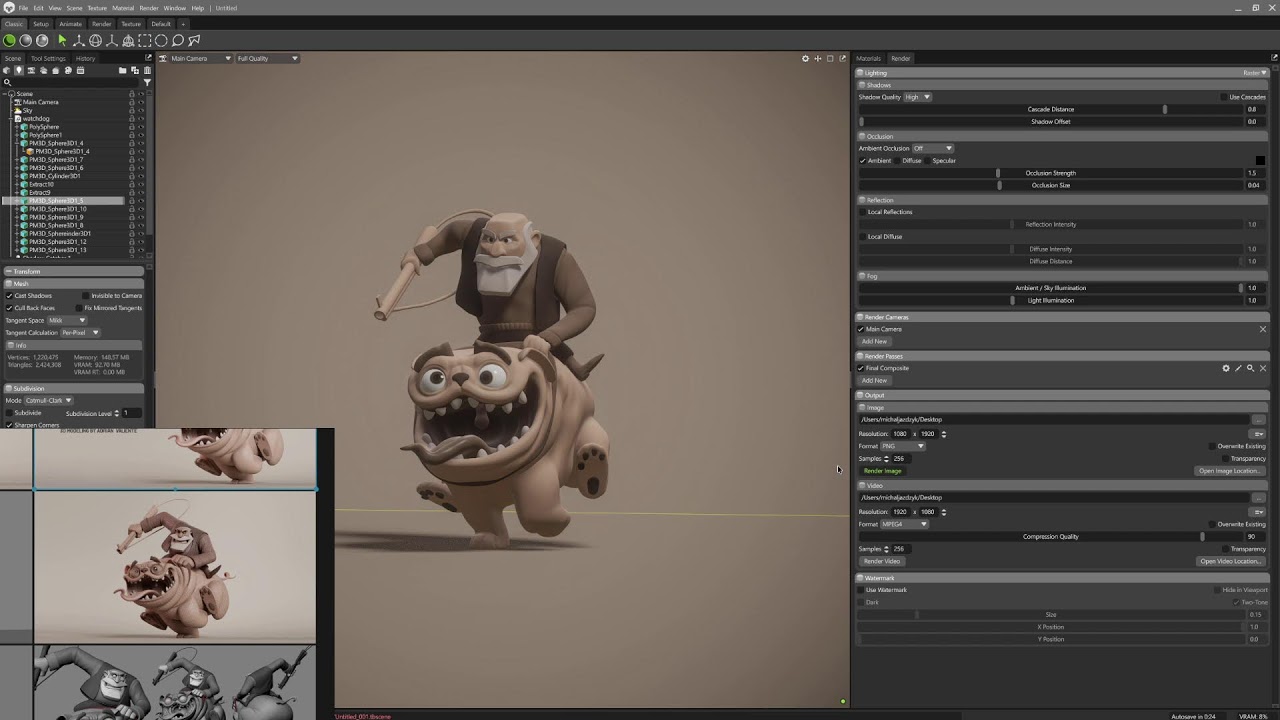The width and height of the screenshot is (1280, 720).
Task: Preview Final Composite with magnifier icon
Action: pyautogui.click(x=1250, y=368)
